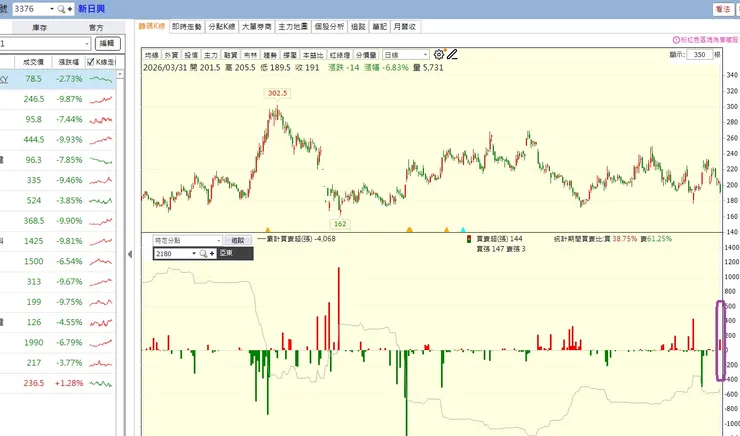Edit the 顯示 350 bars input field

pyautogui.click(x=699, y=55)
